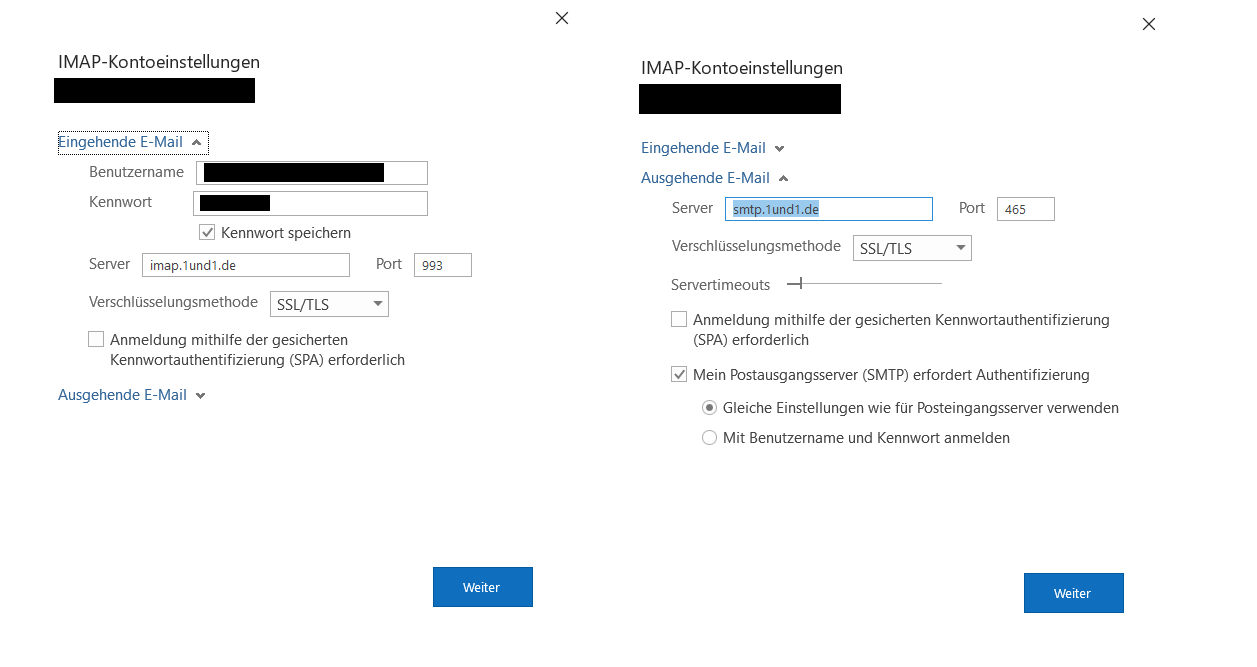
Task: Click Weiter button in left dialog
Action: pos(483,587)
